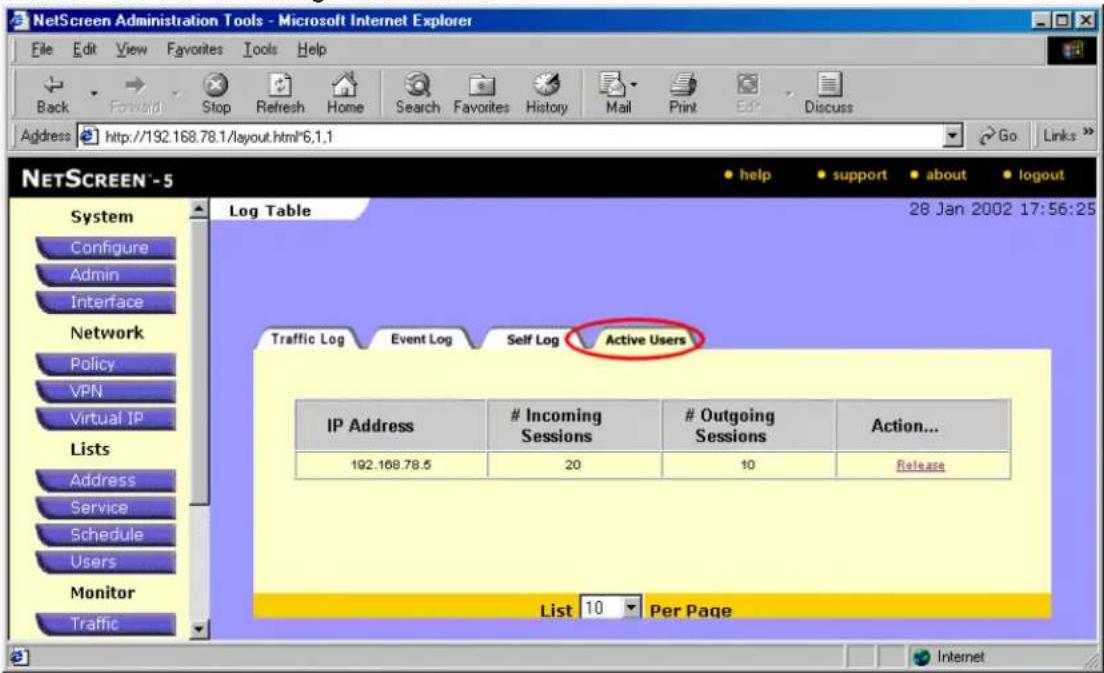Open the Configure system page
This screenshot has width=1104, height=673.
tap(106, 248)
